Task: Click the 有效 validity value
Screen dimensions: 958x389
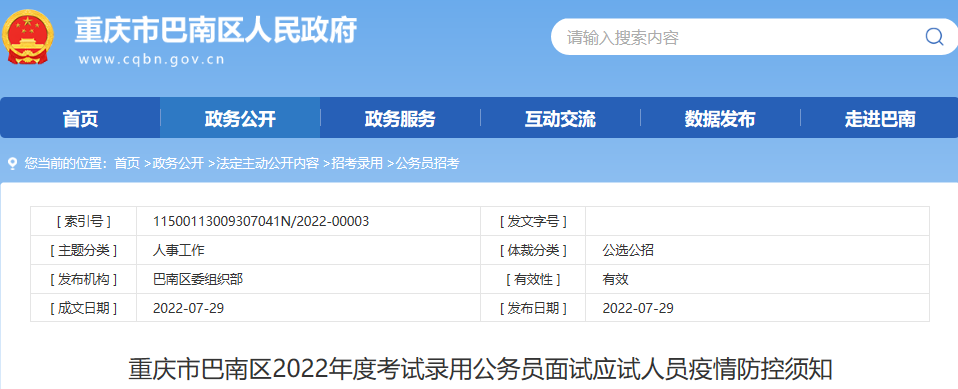Action: [x=615, y=280]
